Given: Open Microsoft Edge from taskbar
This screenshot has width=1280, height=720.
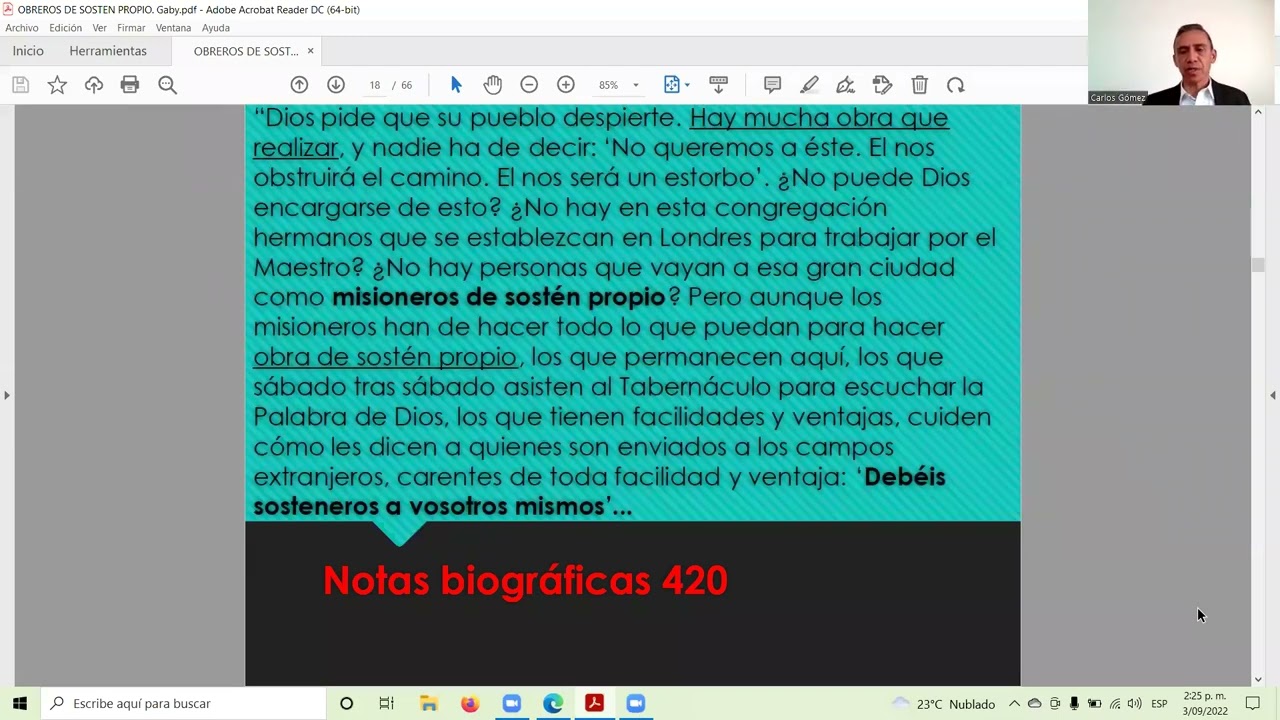Looking at the screenshot, I should tap(553, 703).
